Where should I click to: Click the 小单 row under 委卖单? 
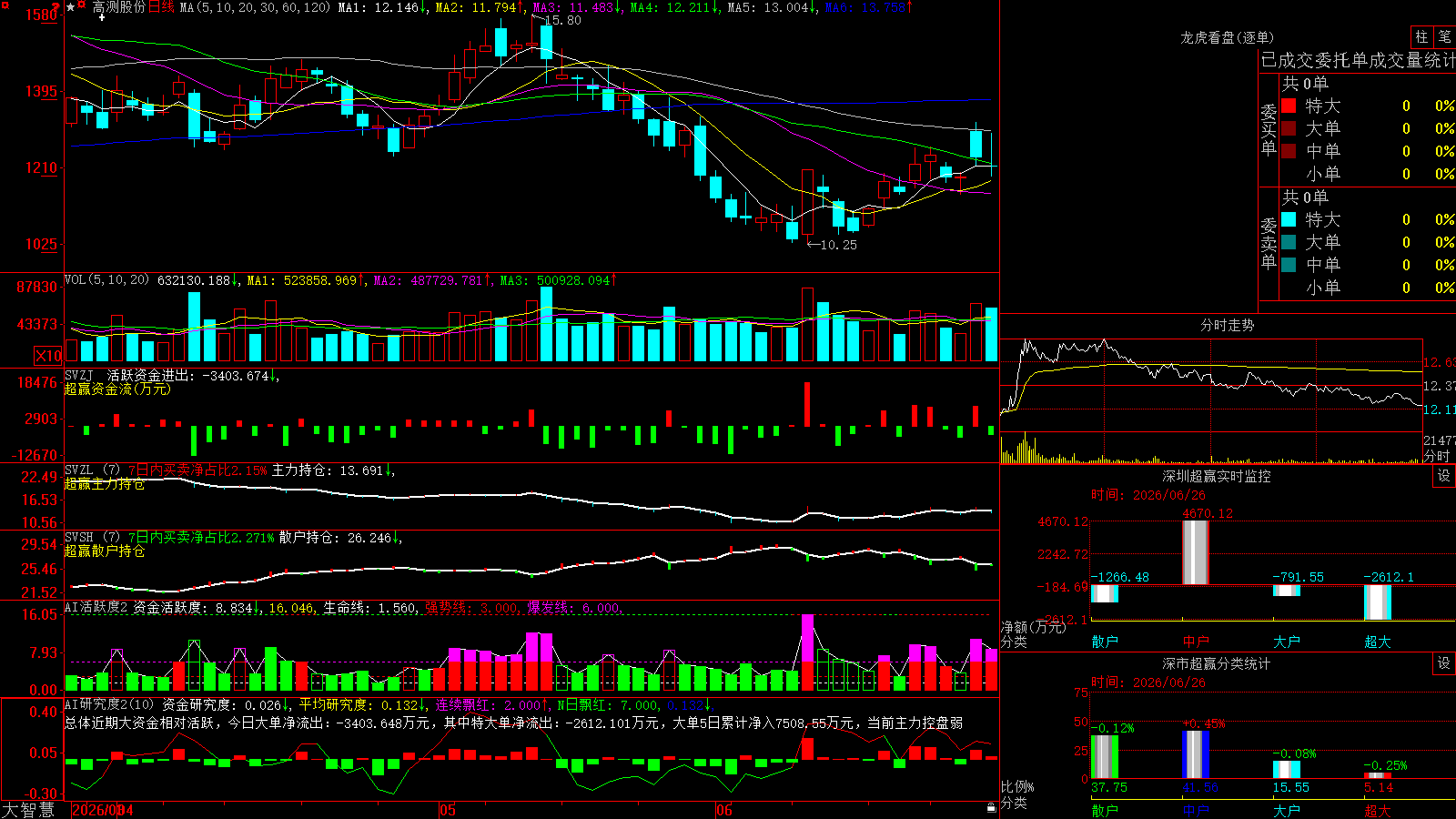tap(1369, 288)
